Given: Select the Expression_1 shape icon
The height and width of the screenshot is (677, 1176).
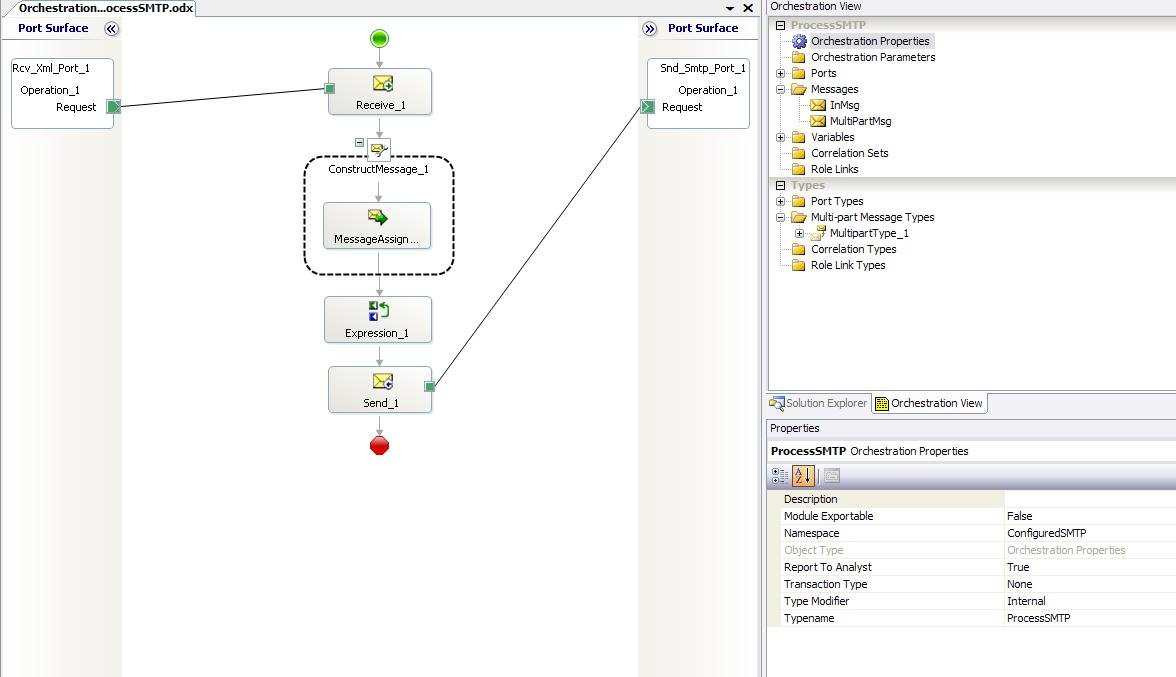Looking at the screenshot, I should click(x=379, y=310).
